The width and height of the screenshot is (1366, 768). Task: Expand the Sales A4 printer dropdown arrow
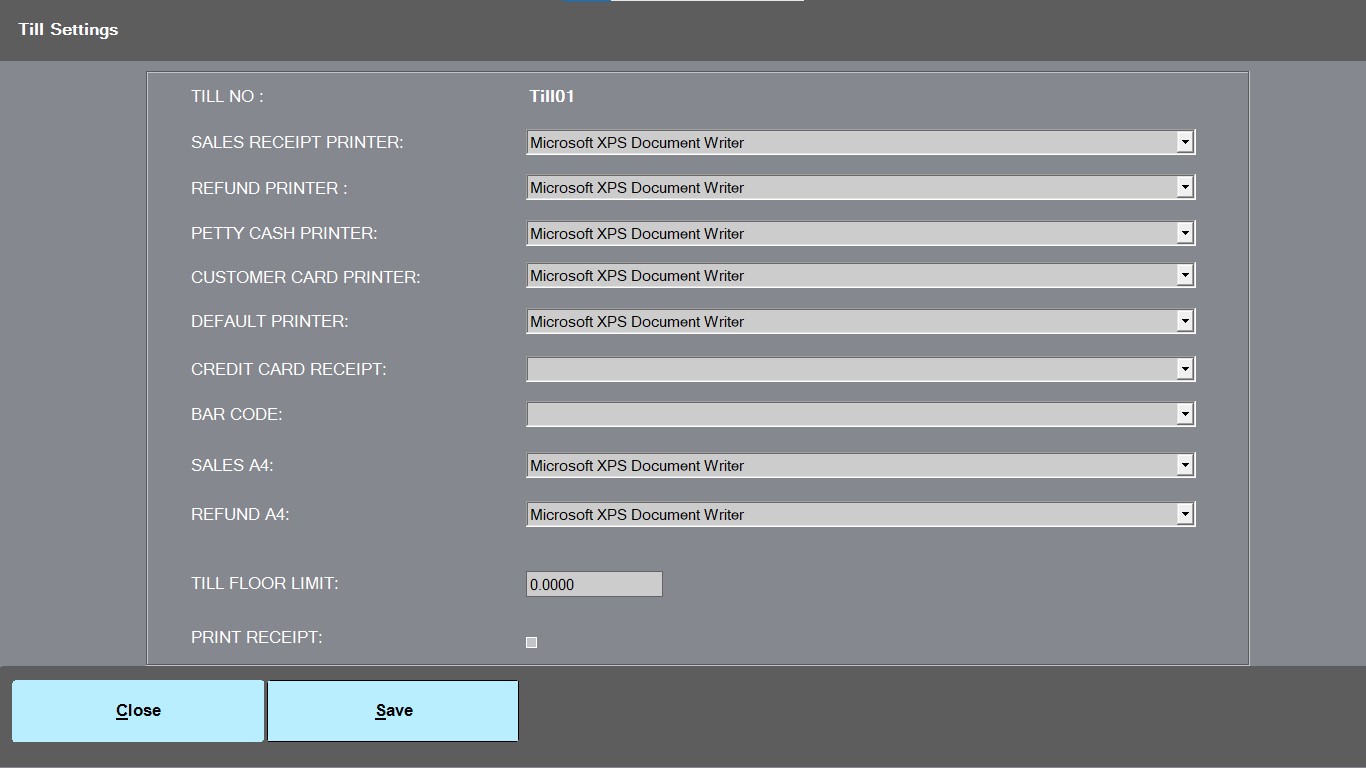[x=1184, y=465]
